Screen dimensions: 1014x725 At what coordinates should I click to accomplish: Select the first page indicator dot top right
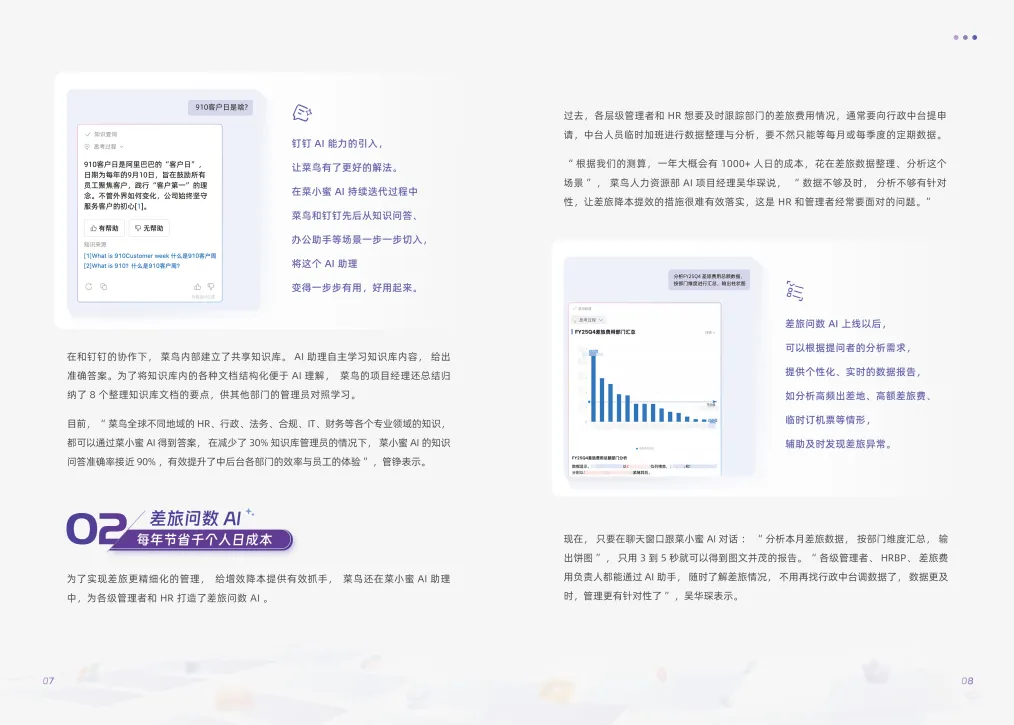956,37
